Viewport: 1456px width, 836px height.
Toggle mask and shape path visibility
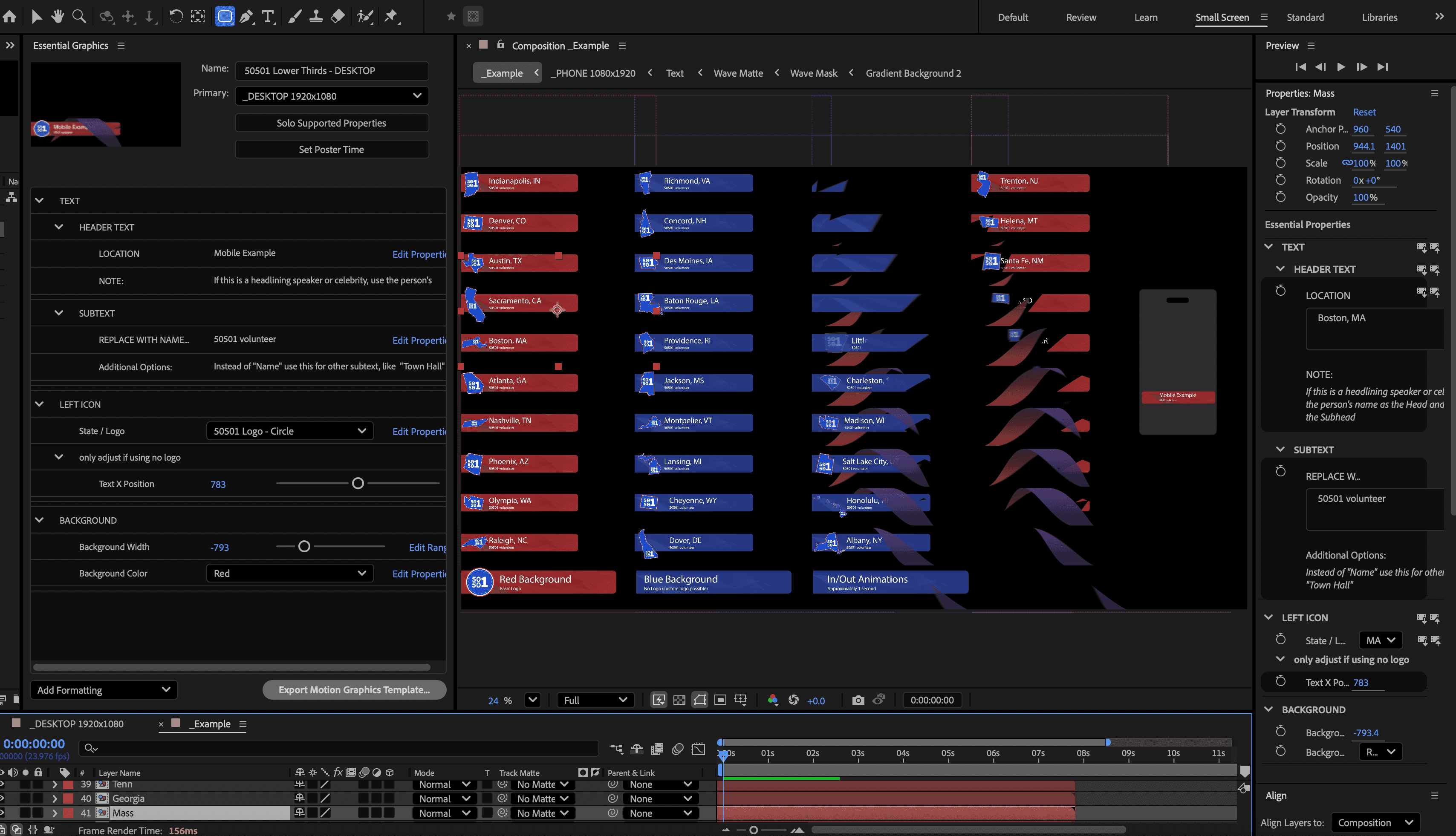pyautogui.click(x=699, y=700)
